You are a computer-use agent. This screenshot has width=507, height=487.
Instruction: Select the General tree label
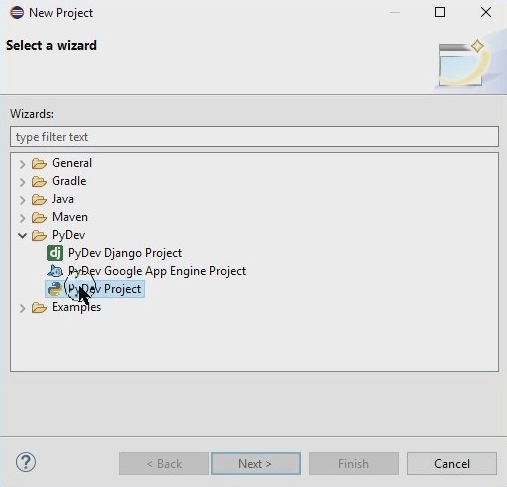click(72, 163)
